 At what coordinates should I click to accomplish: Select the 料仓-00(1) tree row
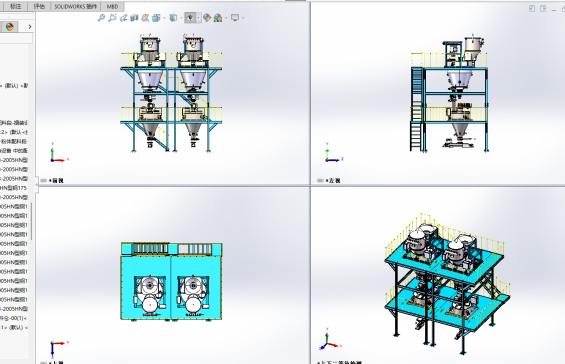(x=14, y=318)
